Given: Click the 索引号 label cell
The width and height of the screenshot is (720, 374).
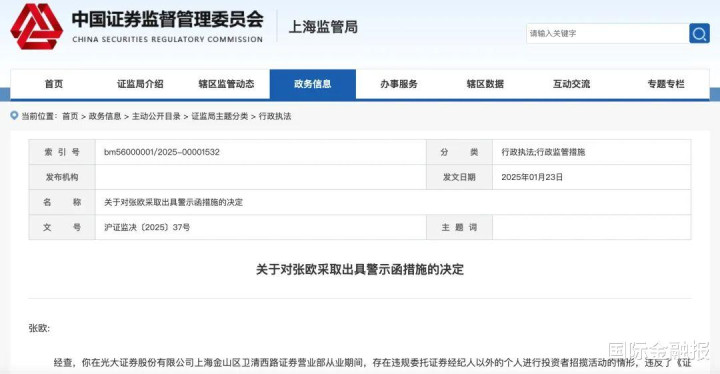Looking at the screenshot, I should 62,152.
